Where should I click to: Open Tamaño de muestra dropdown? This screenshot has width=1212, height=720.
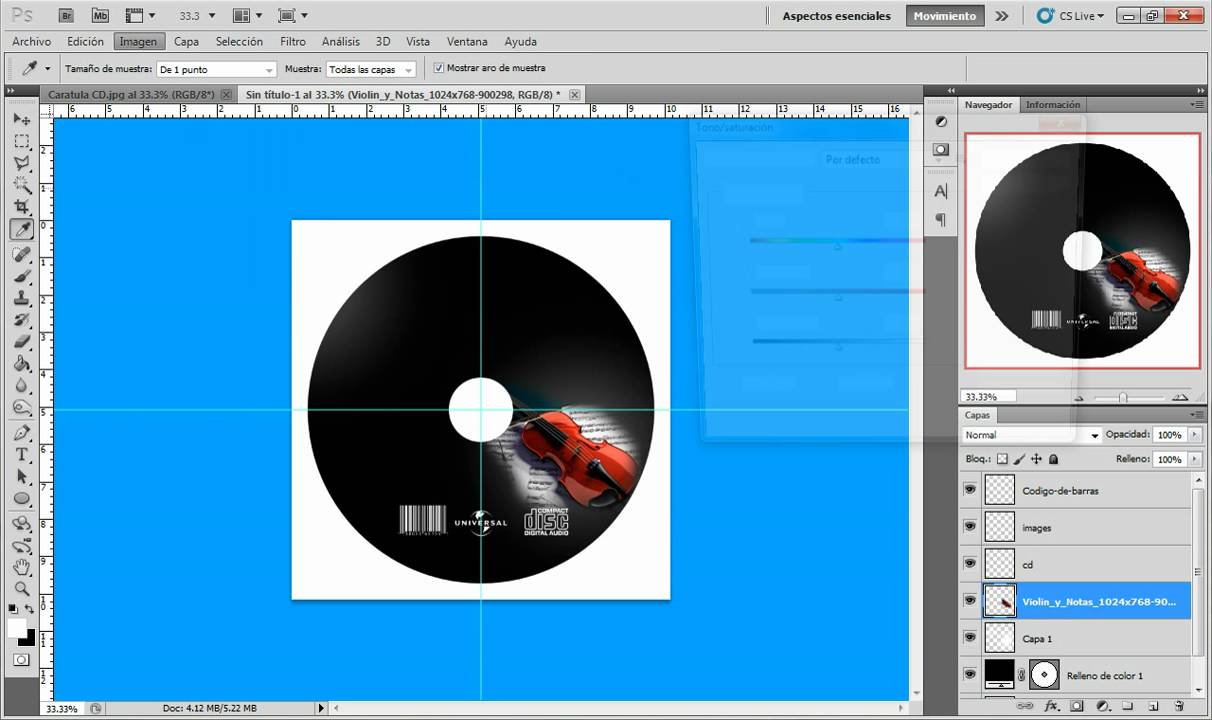coord(217,69)
